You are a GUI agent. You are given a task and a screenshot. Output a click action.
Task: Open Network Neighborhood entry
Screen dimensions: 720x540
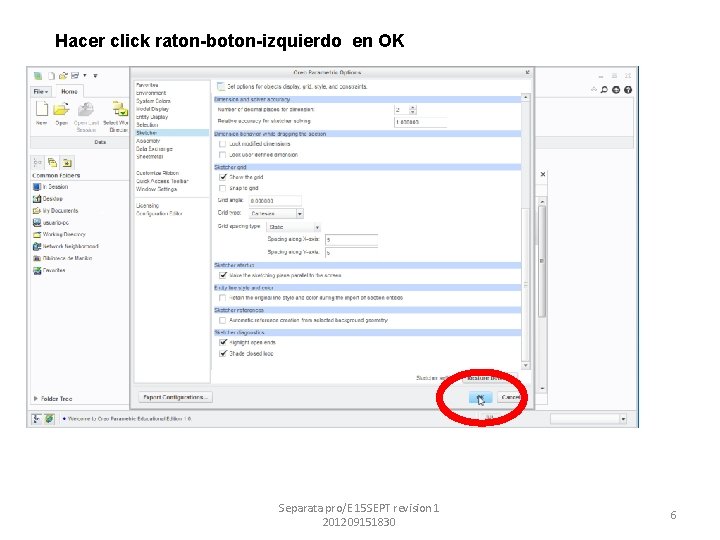pyautogui.click(x=66, y=247)
